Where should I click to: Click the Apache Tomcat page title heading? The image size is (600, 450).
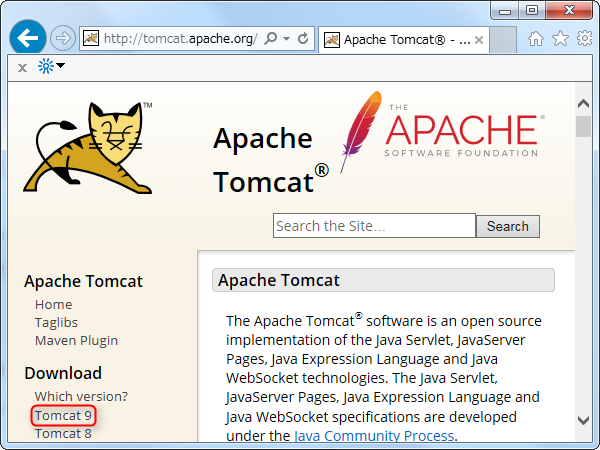pos(271,160)
